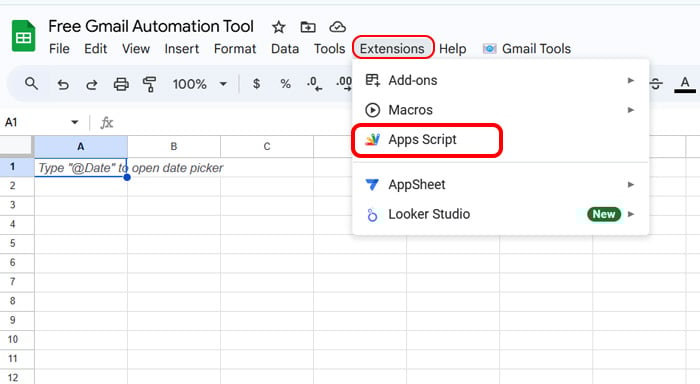Check the cloud save status icon
This screenshot has width=700, height=384.
pyautogui.click(x=338, y=27)
